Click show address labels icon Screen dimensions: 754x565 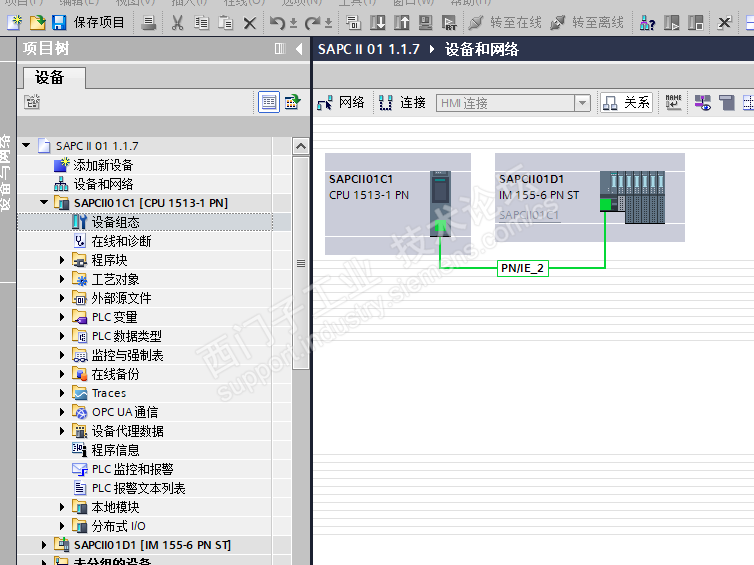pos(703,102)
